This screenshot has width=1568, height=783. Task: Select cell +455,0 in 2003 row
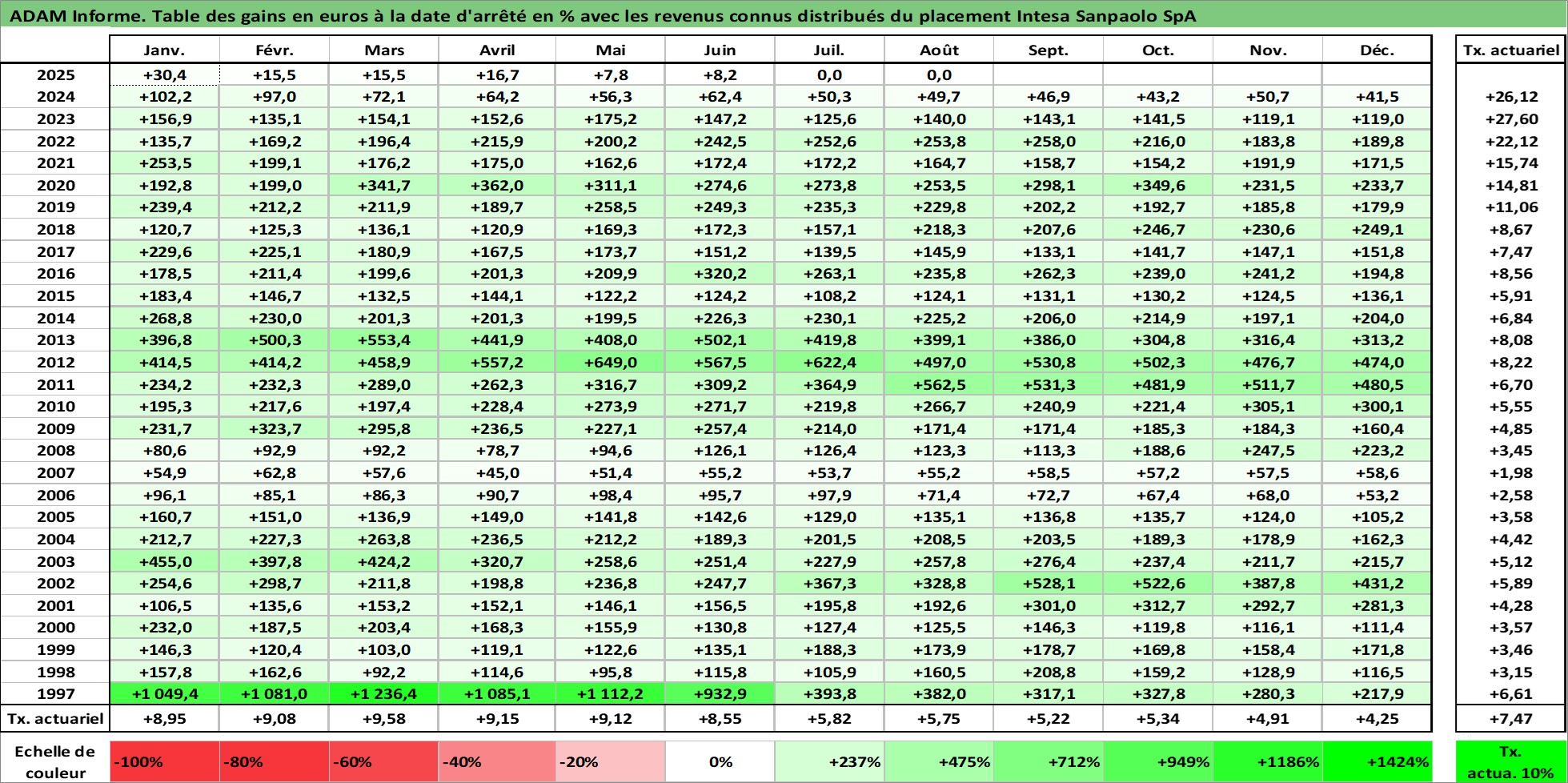pos(164,561)
